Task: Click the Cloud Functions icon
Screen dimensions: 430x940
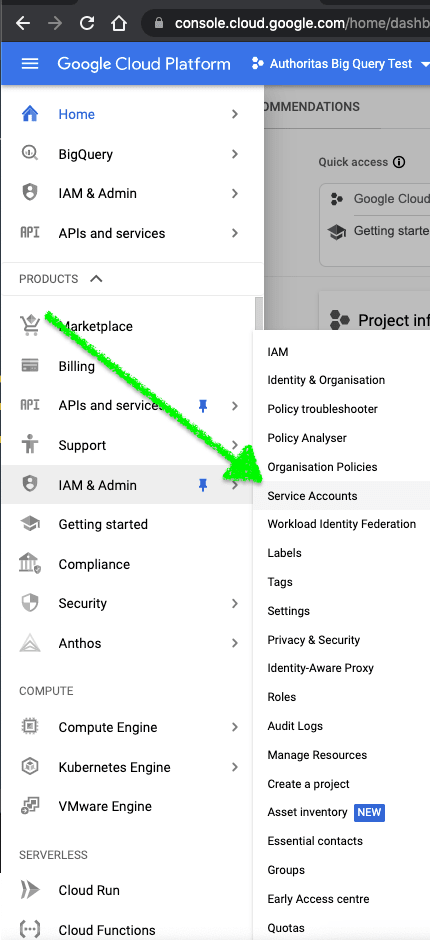Action: (x=29, y=930)
